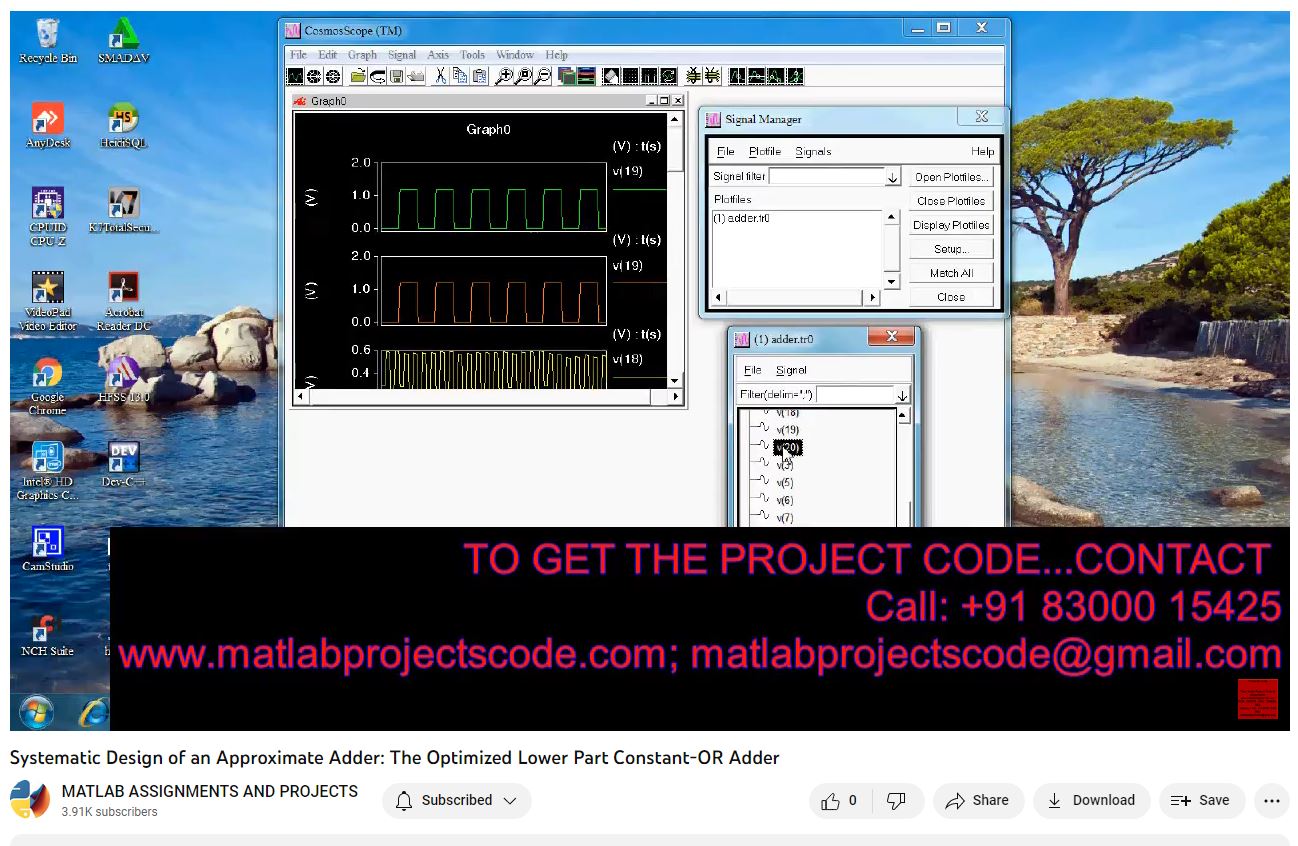1298x846 pixels.
Task: Select the Acrobat Reader DC shortcut
Action: [x=123, y=300]
